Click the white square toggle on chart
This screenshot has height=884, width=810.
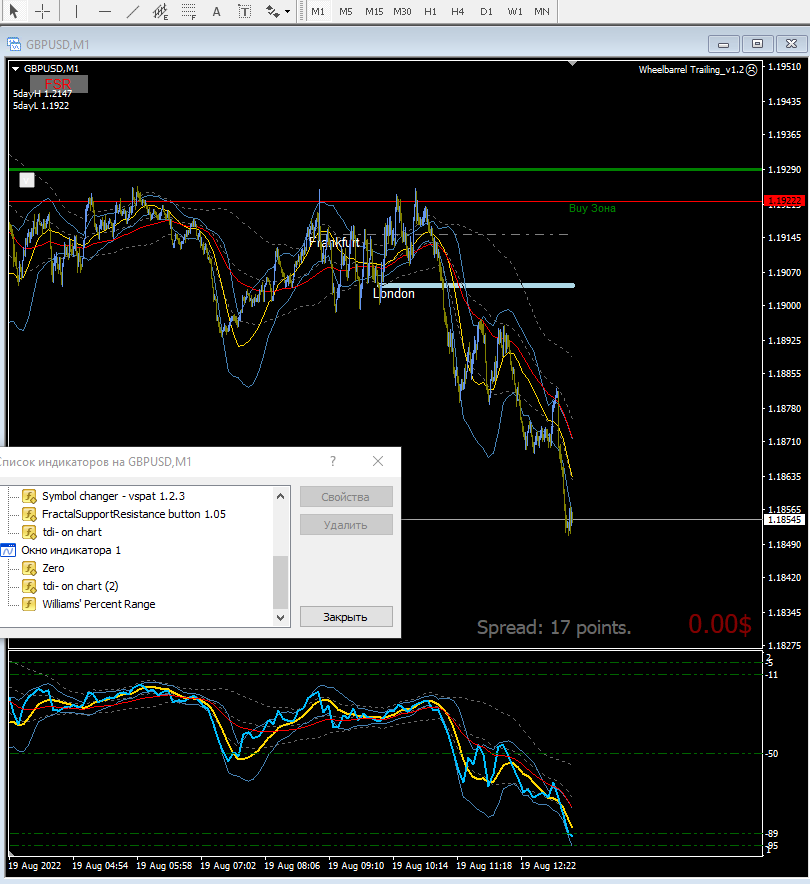(27, 180)
